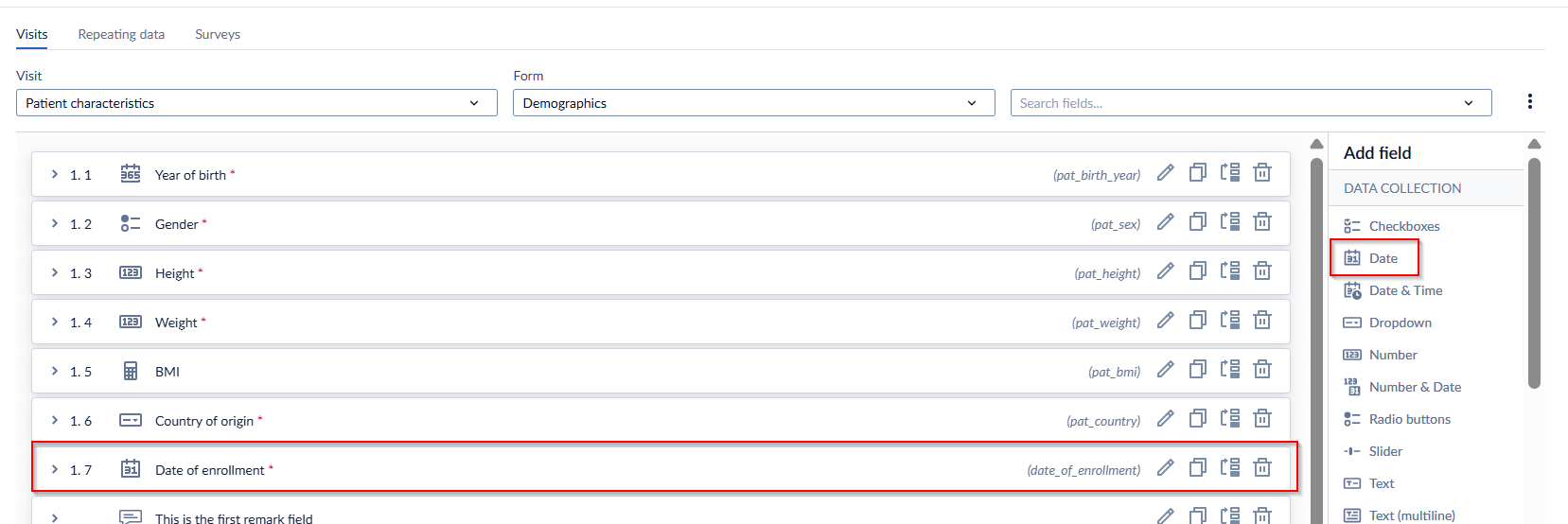Delete the Height field
The image size is (1568, 524).
point(1262,271)
